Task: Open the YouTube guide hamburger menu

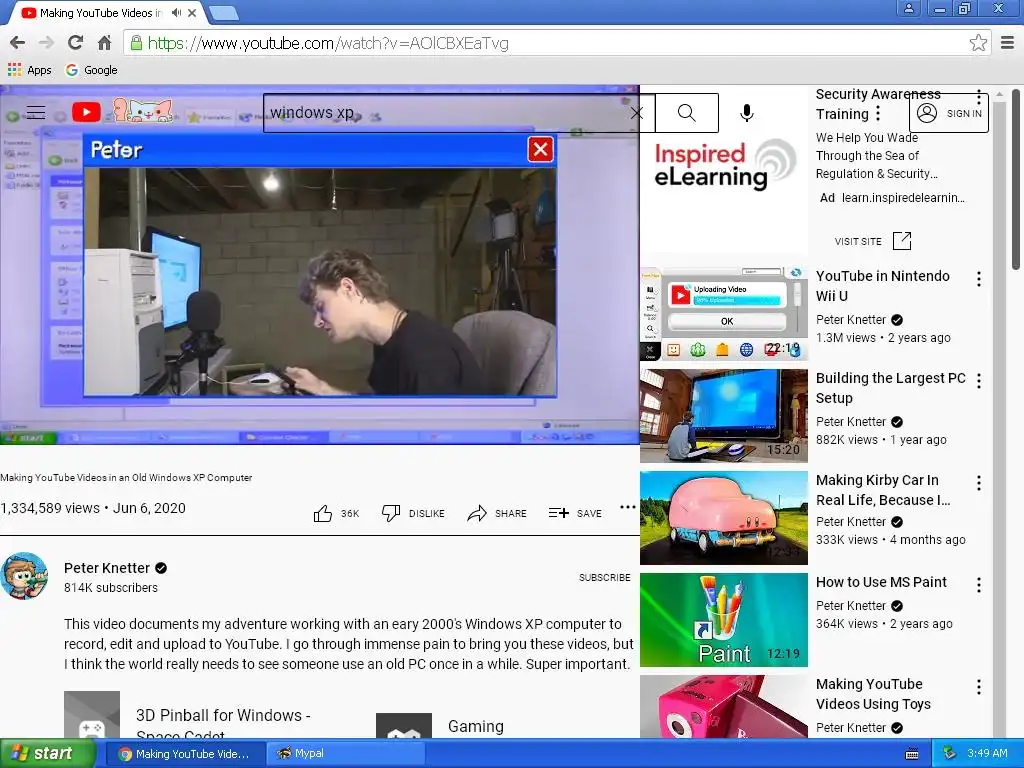Action: (36, 112)
